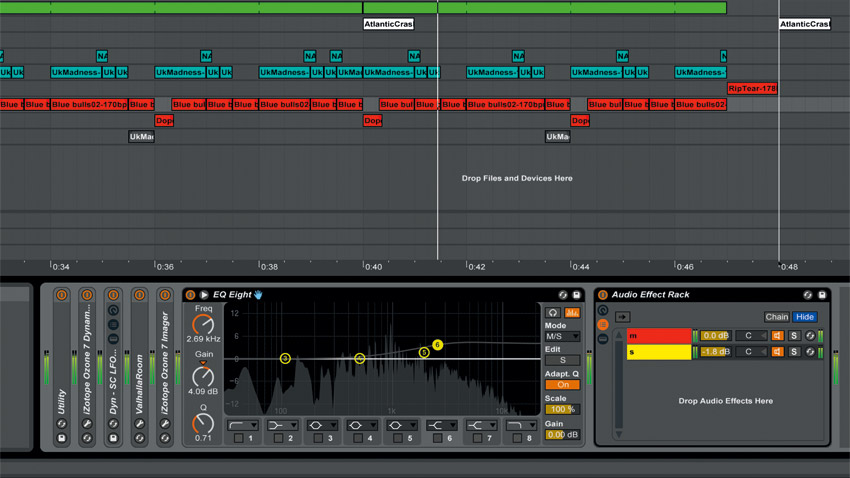Screen dimensions: 850x478
Task: Click the EQ Eight unfold triangle button
Action: point(204,295)
